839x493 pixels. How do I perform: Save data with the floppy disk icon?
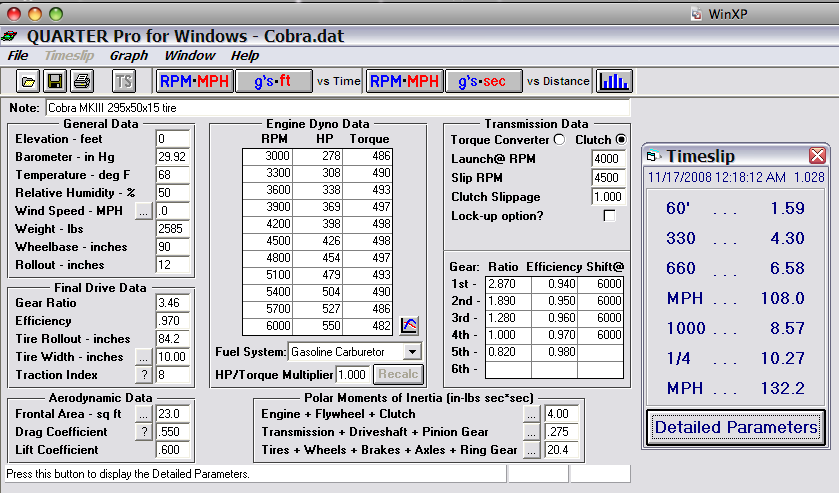pyautogui.click(x=55, y=81)
